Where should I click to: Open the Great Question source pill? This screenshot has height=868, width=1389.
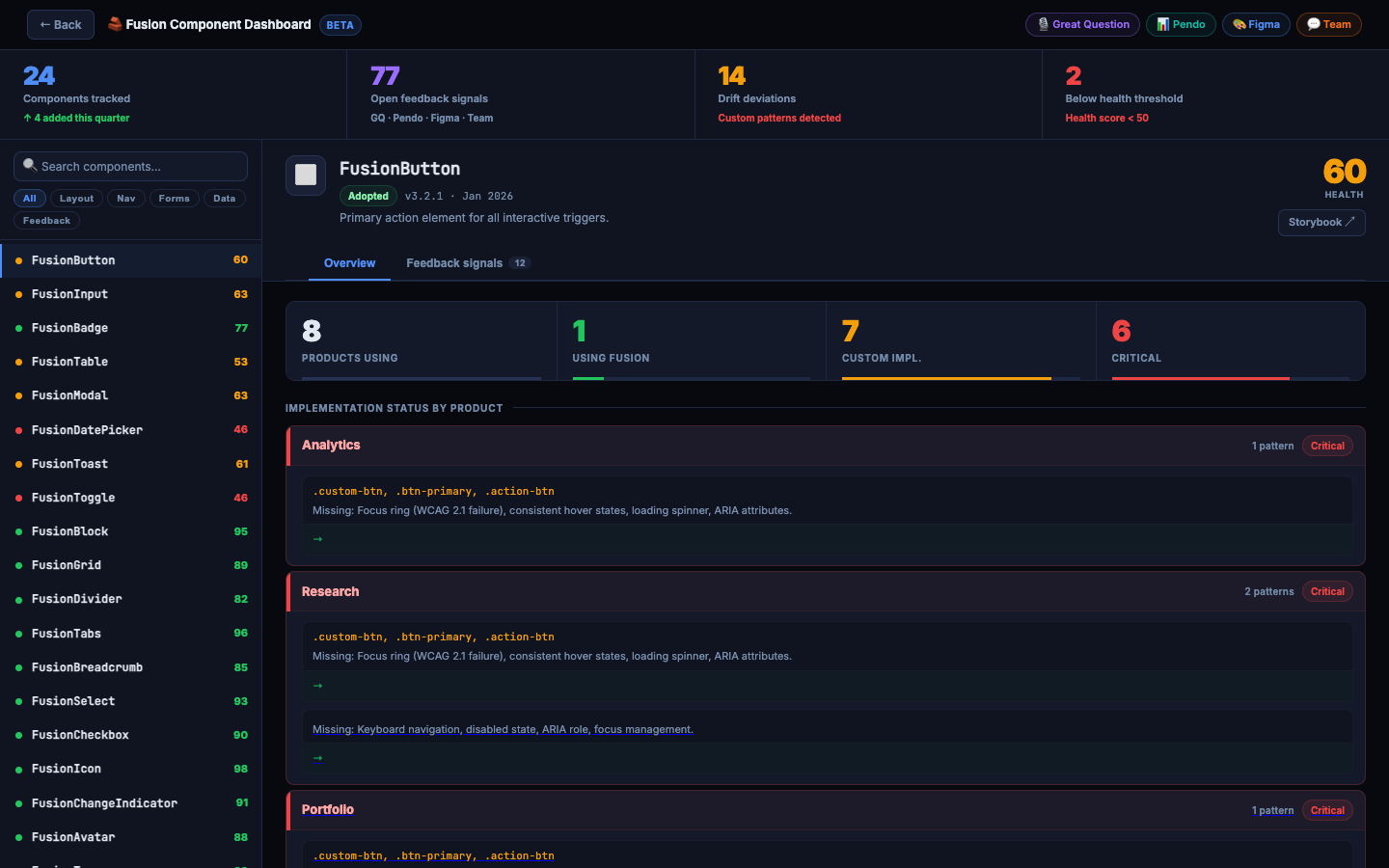1082,25
